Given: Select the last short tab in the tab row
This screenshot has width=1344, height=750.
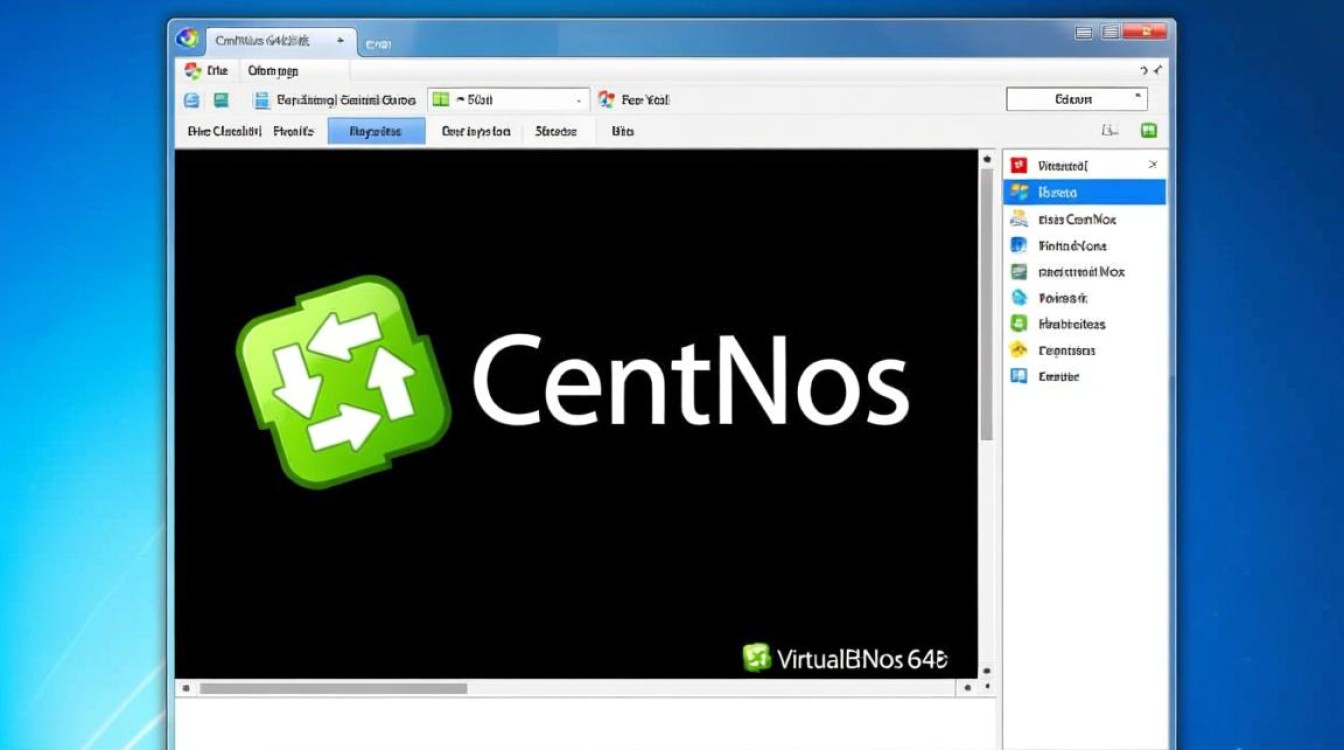Looking at the screenshot, I should point(623,131).
